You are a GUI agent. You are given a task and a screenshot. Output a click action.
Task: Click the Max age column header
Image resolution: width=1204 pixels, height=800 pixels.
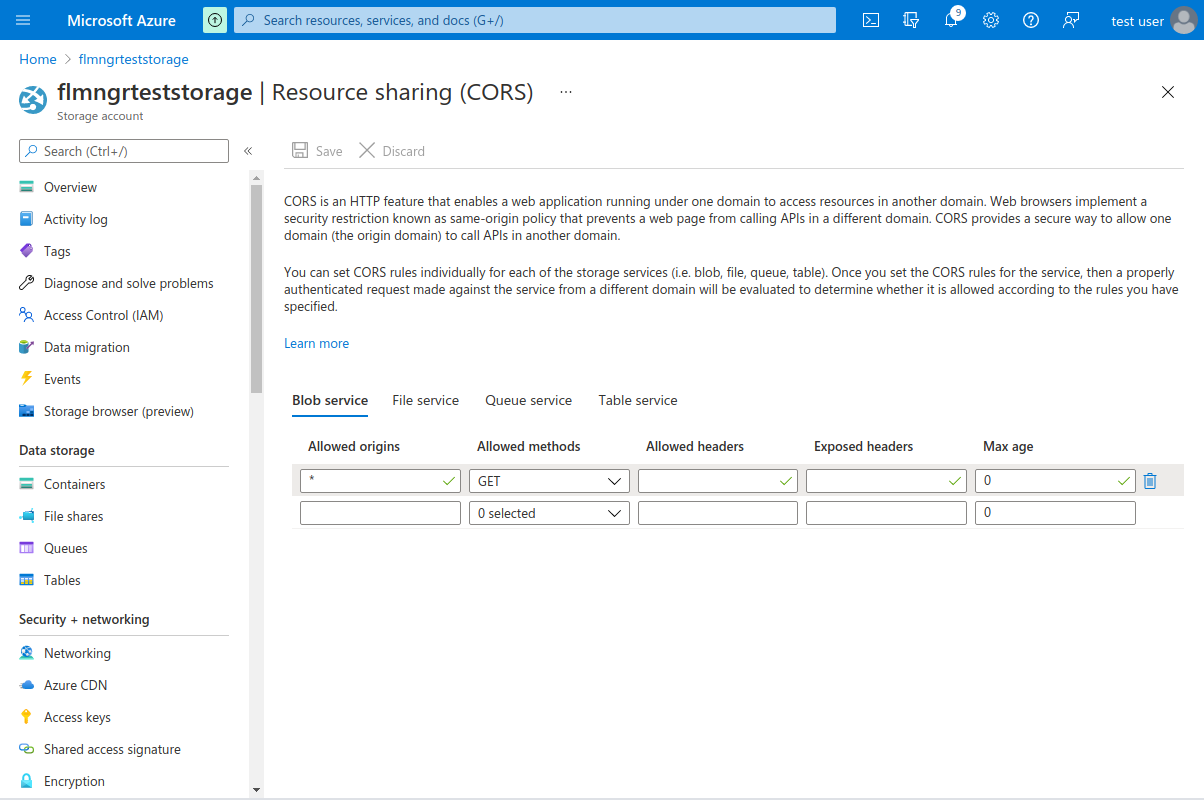(x=1008, y=446)
